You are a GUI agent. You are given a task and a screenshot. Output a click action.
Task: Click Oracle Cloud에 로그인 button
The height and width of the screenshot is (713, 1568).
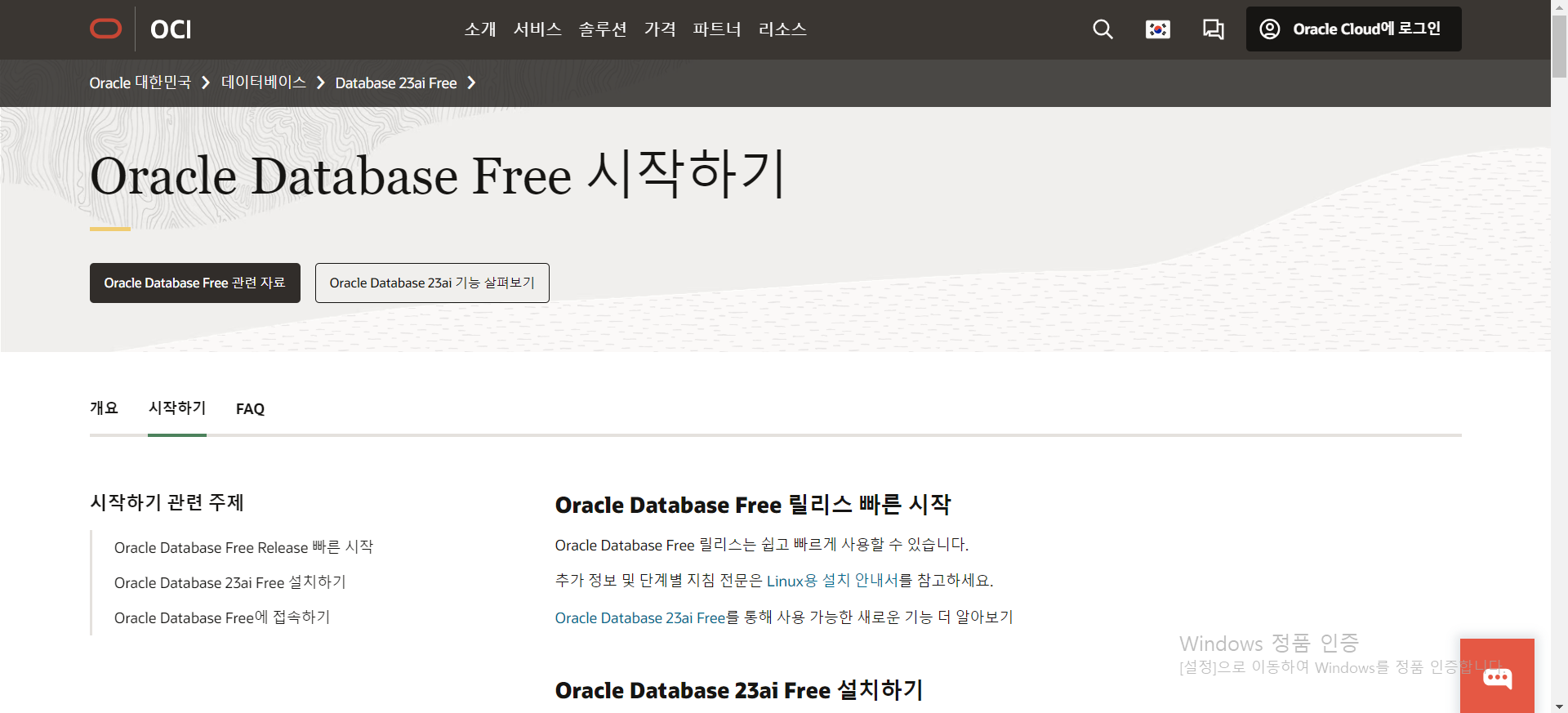click(1353, 29)
